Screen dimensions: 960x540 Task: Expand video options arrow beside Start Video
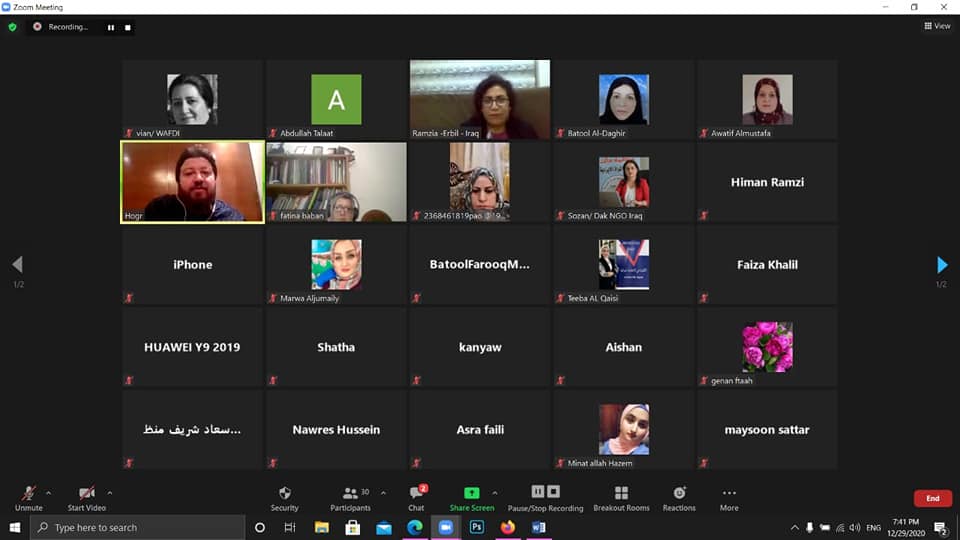click(110, 492)
